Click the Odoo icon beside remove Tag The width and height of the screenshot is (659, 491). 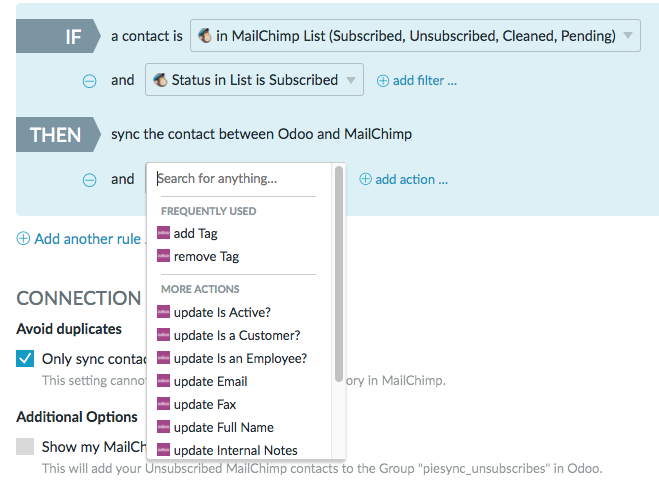[163, 256]
